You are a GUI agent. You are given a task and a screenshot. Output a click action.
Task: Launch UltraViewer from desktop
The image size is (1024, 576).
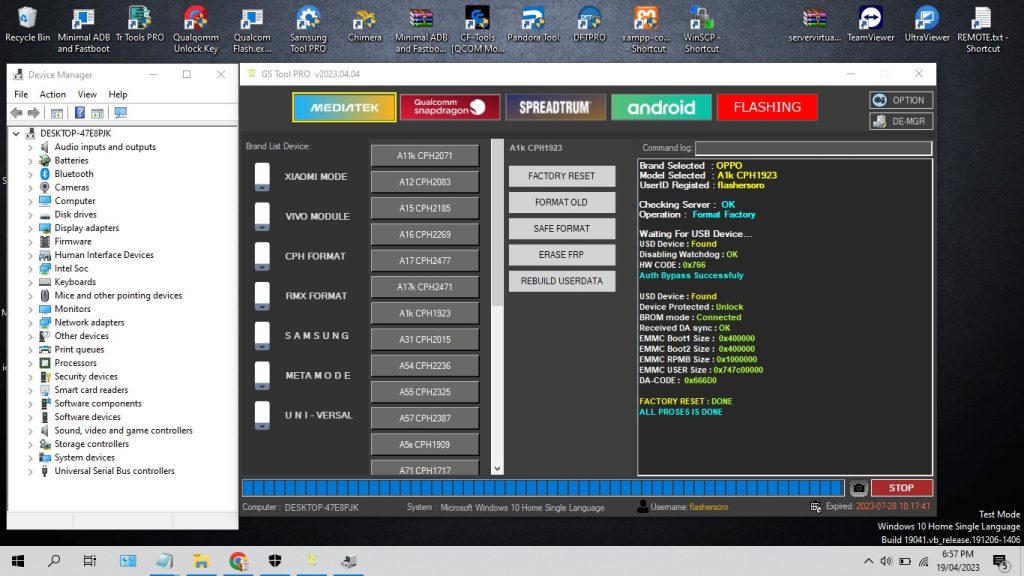pos(927,24)
